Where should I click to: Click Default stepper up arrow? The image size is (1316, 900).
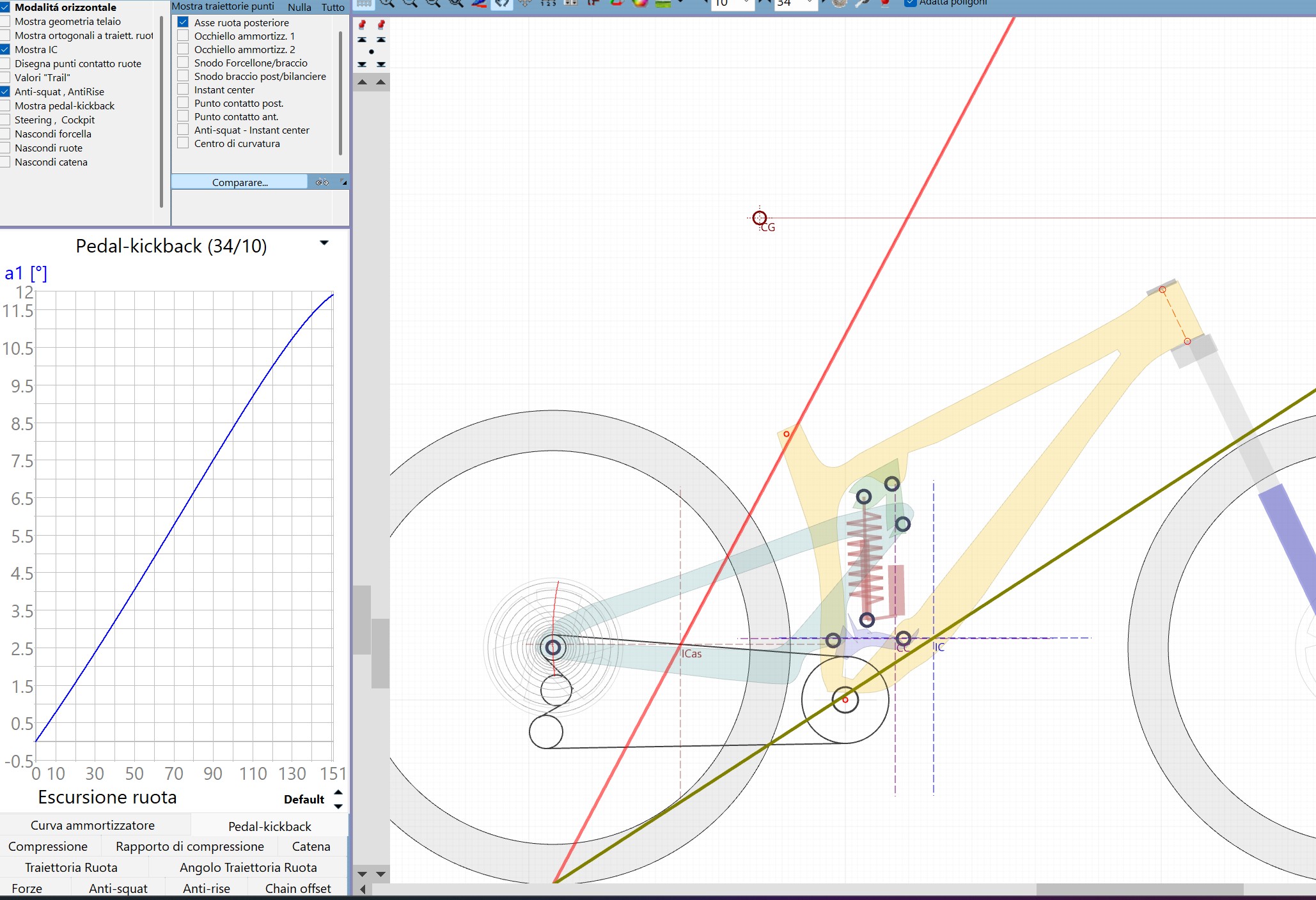[338, 792]
